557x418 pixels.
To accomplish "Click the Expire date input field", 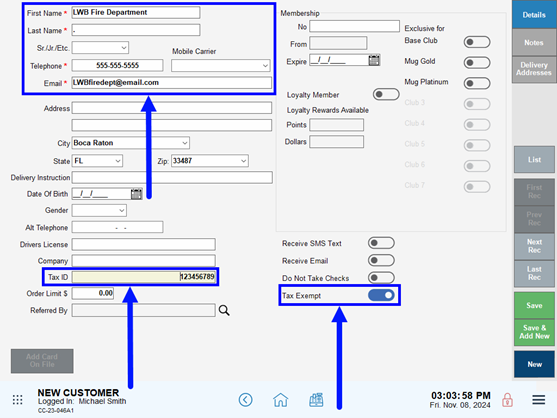I will coord(339,60).
